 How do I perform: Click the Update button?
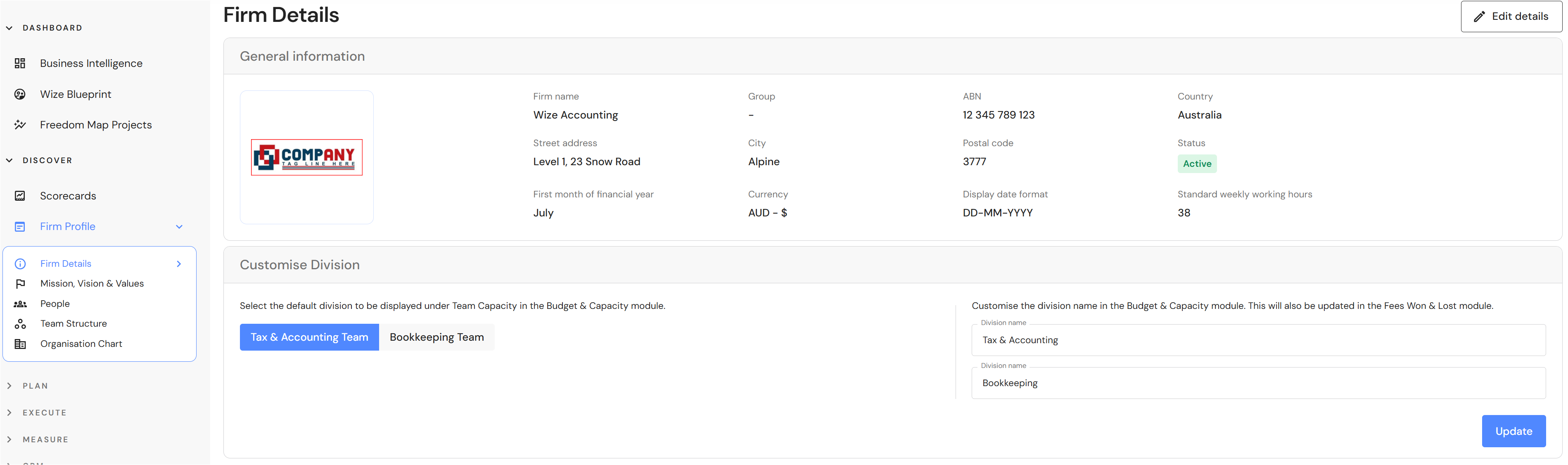pyautogui.click(x=1513, y=431)
